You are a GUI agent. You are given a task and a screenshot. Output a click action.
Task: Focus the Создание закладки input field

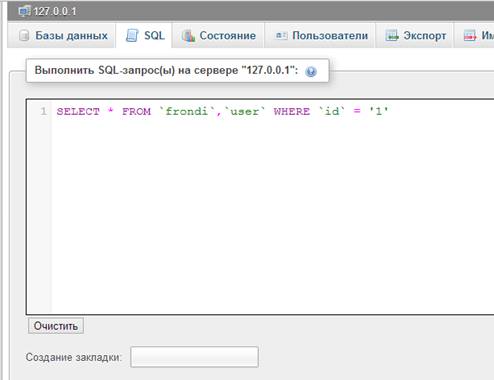coord(194,357)
